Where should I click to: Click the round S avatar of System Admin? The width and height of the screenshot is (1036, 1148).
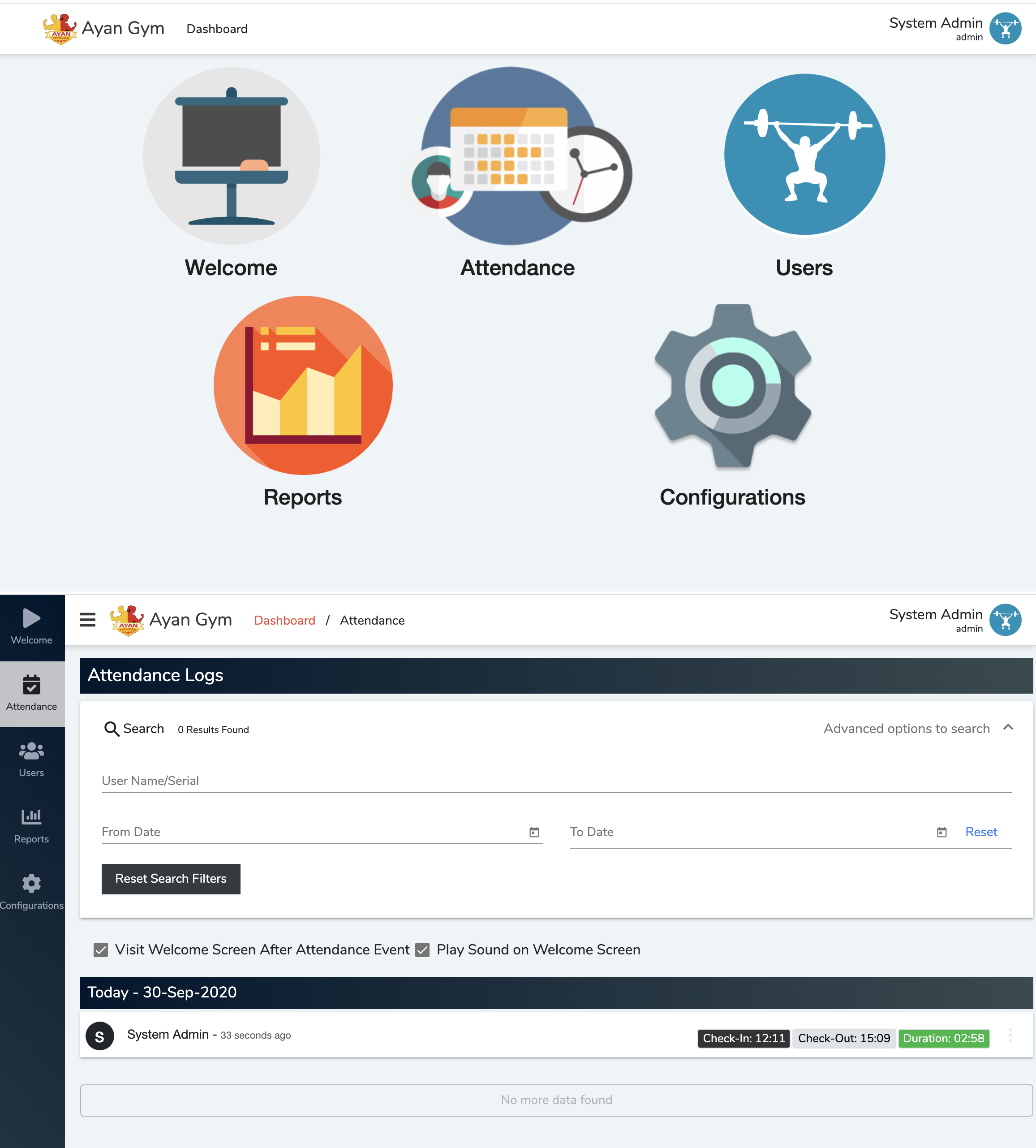click(99, 1036)
